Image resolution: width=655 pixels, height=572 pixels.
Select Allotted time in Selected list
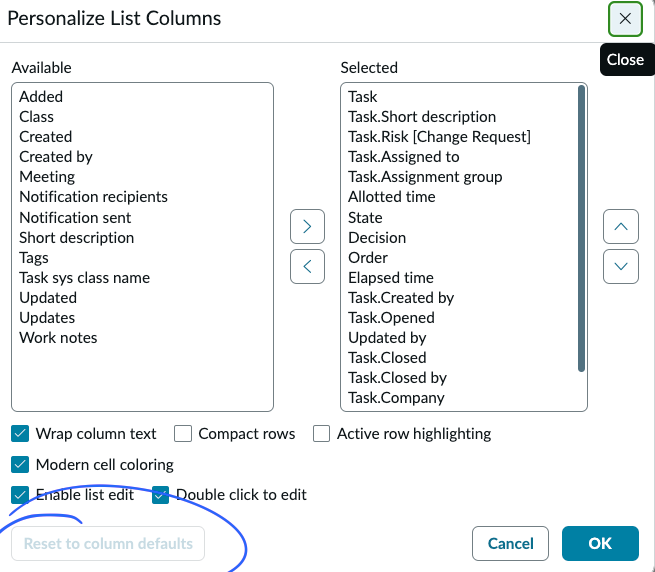pos(391,197)
